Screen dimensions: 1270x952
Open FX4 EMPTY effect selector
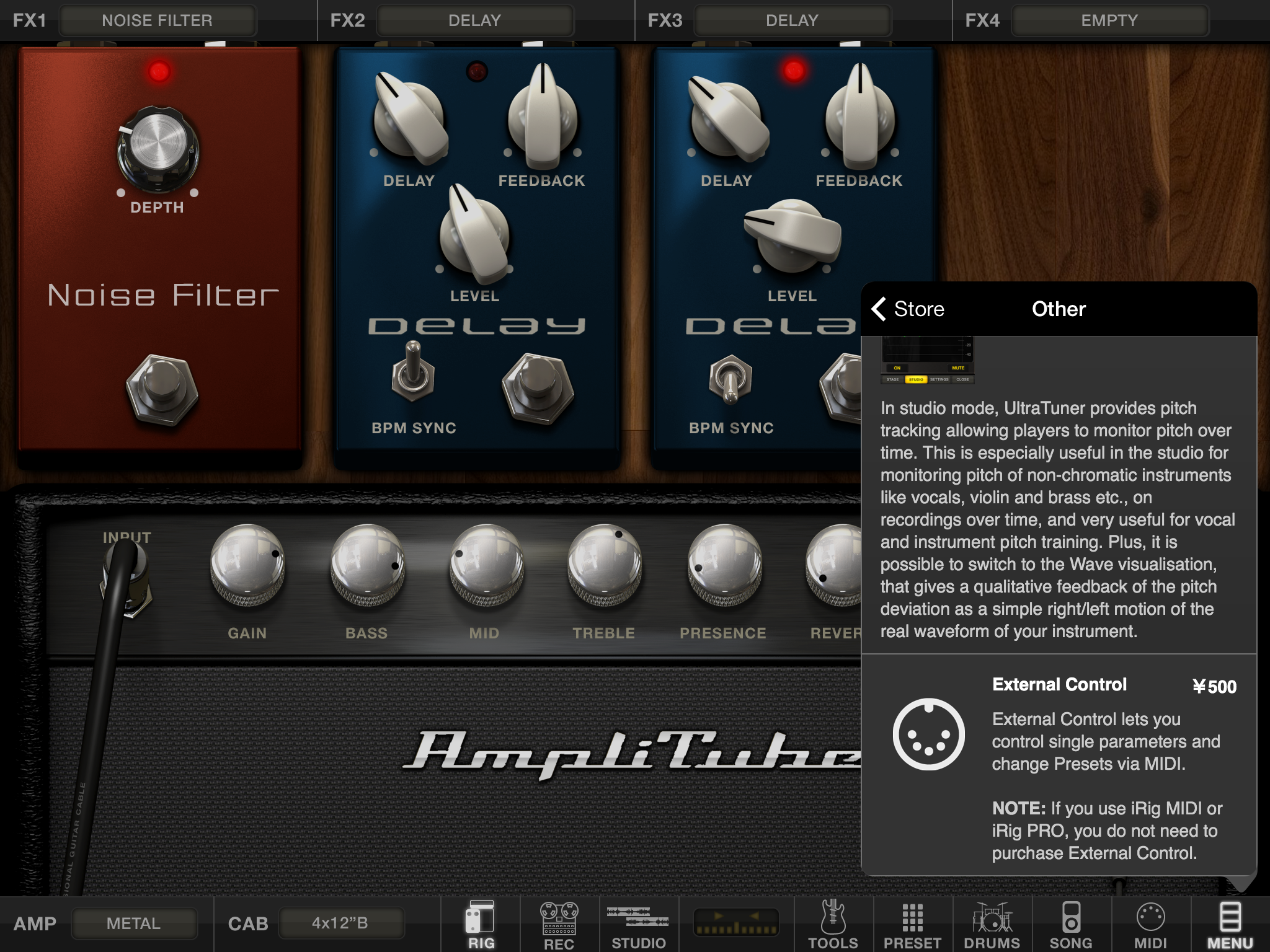coord(1110,20)
